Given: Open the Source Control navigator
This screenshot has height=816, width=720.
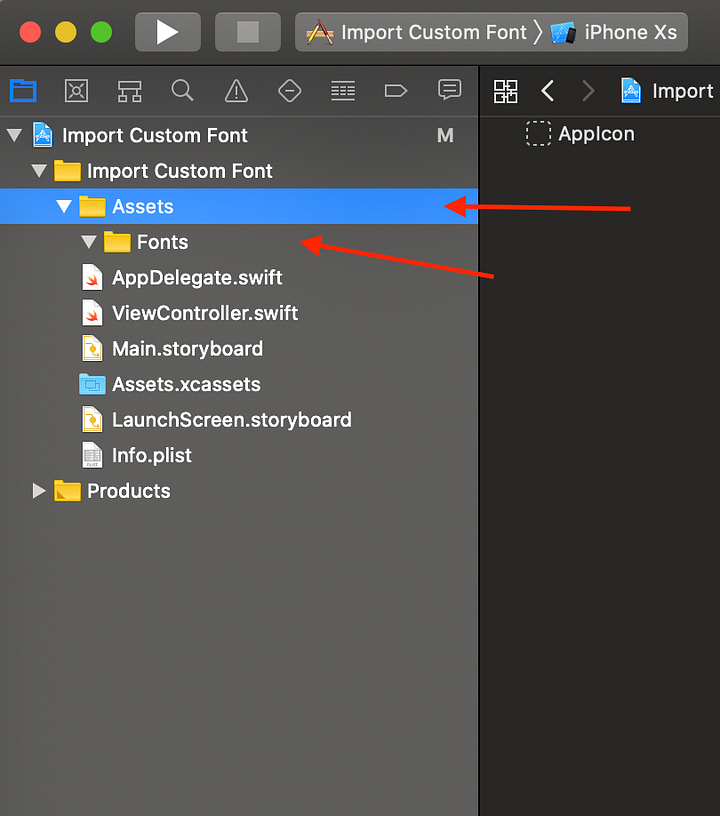Looking at the screenshot, I should pos(76,91).
